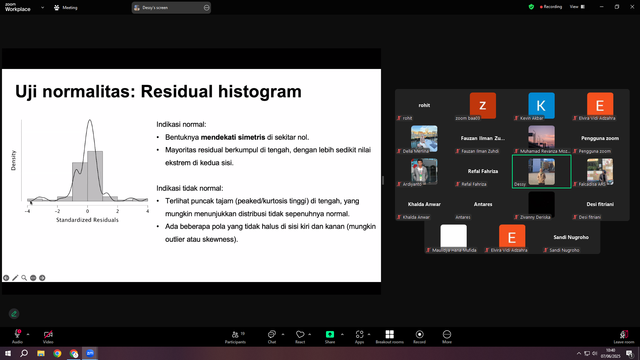Click the Record button in toolbar
The image size is (640, 360).
coord(419,337)
